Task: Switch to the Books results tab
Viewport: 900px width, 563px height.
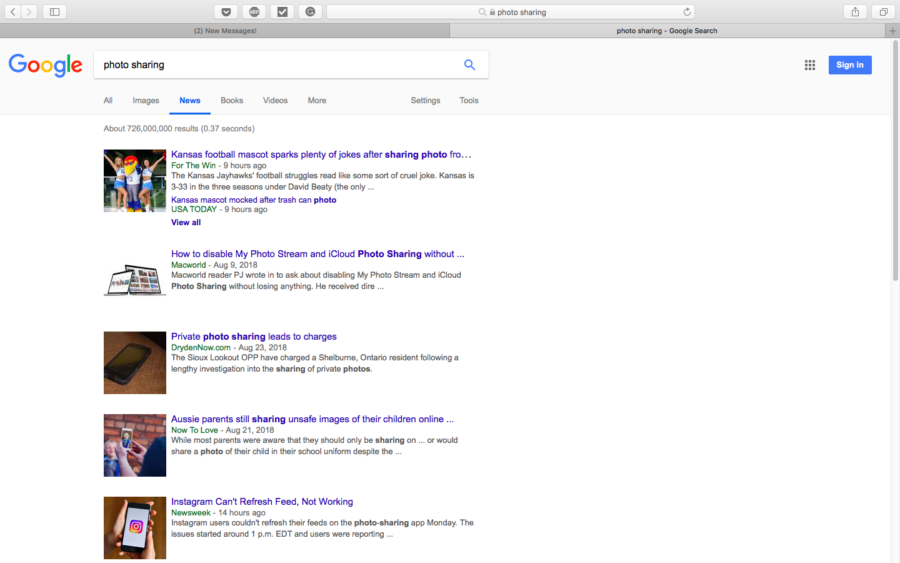Action: (x=232, y=100)
